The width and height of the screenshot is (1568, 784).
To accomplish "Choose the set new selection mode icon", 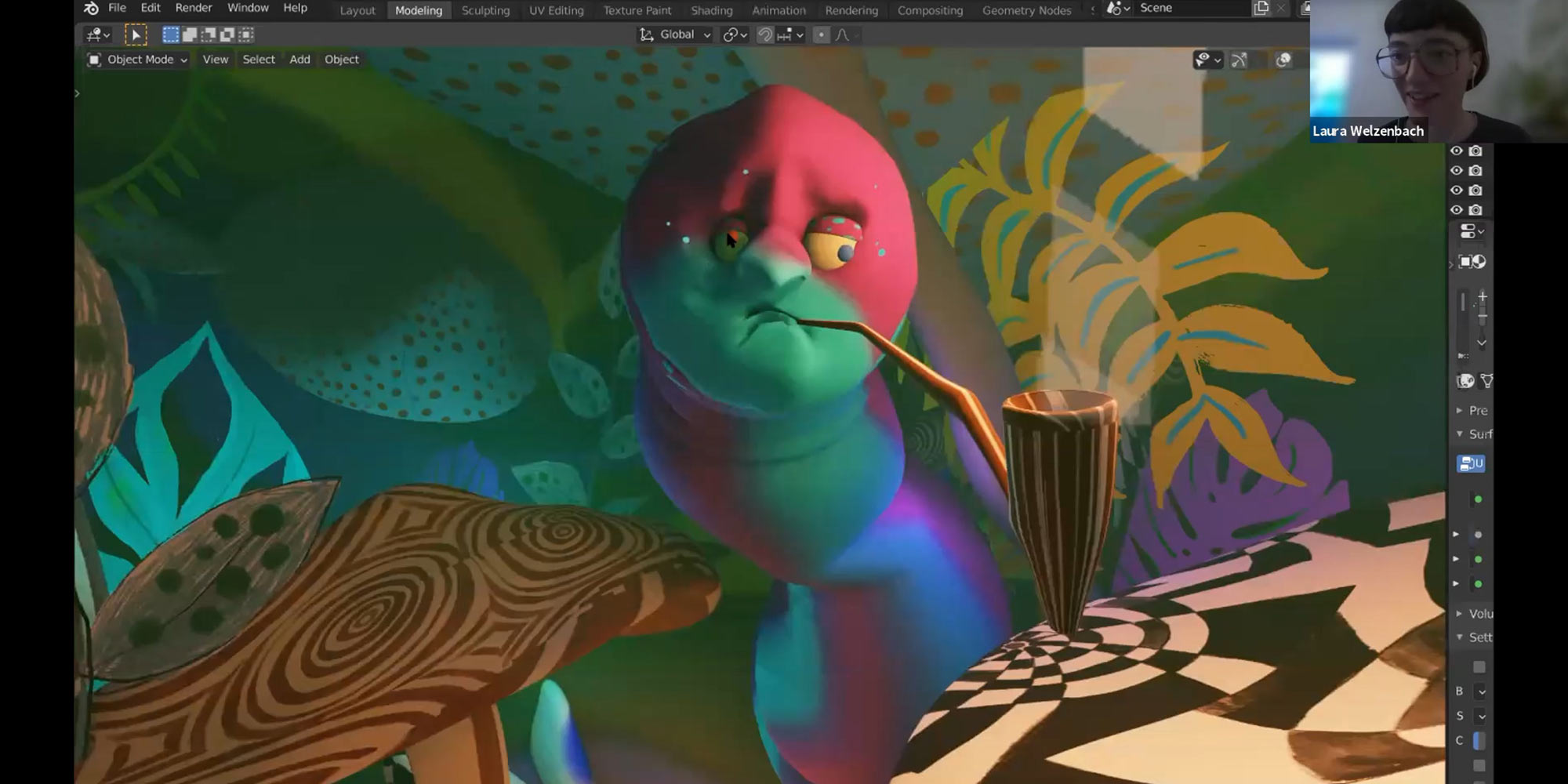I will 170,34.
